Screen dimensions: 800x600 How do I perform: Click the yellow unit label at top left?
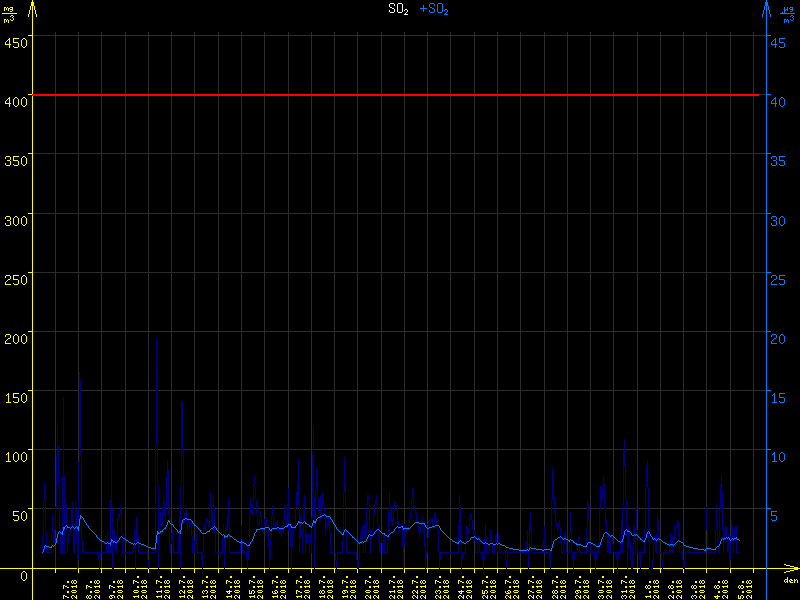click(x=9, y=13)
